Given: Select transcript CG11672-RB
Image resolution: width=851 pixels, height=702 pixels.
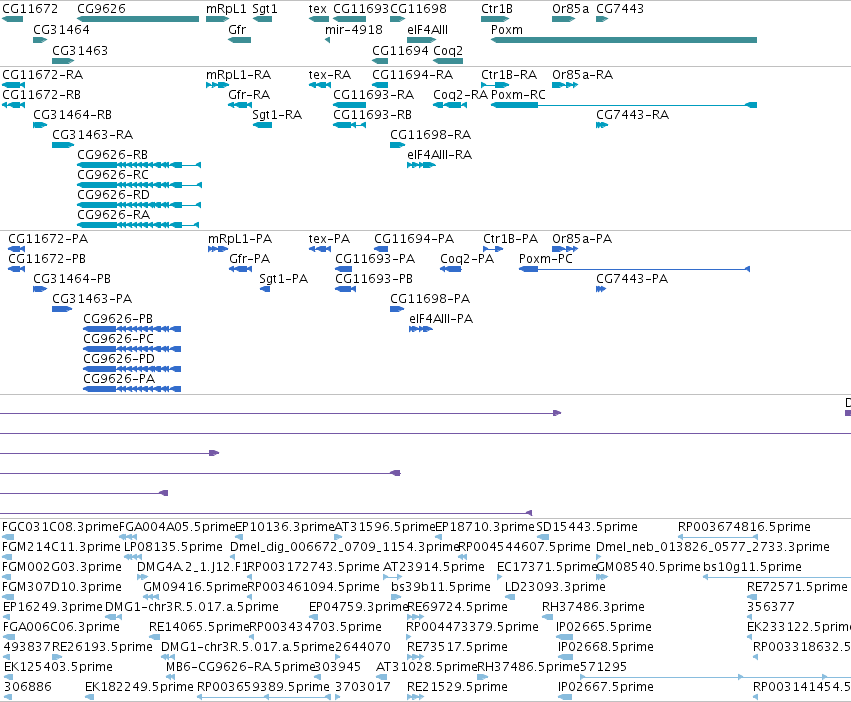Looking at the screenshot, I should pyautogui.click(x=41, y=94).
